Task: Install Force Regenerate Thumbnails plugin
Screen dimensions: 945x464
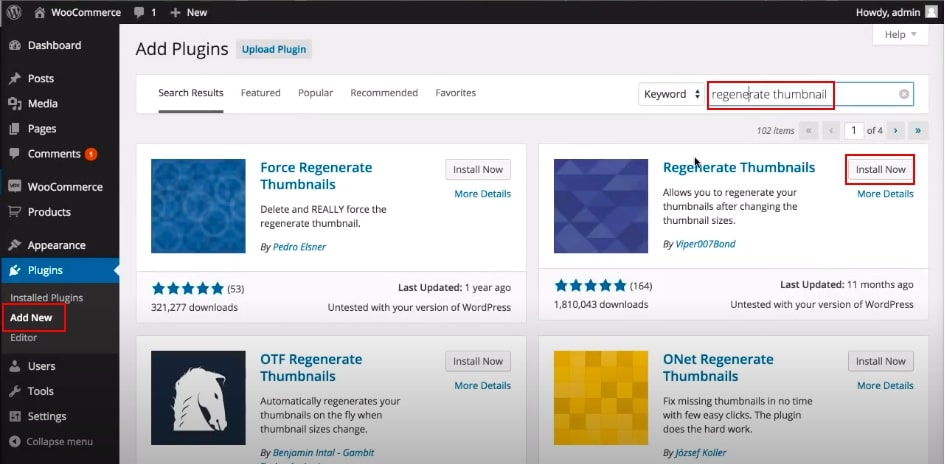Action: (x=478, y=169)
